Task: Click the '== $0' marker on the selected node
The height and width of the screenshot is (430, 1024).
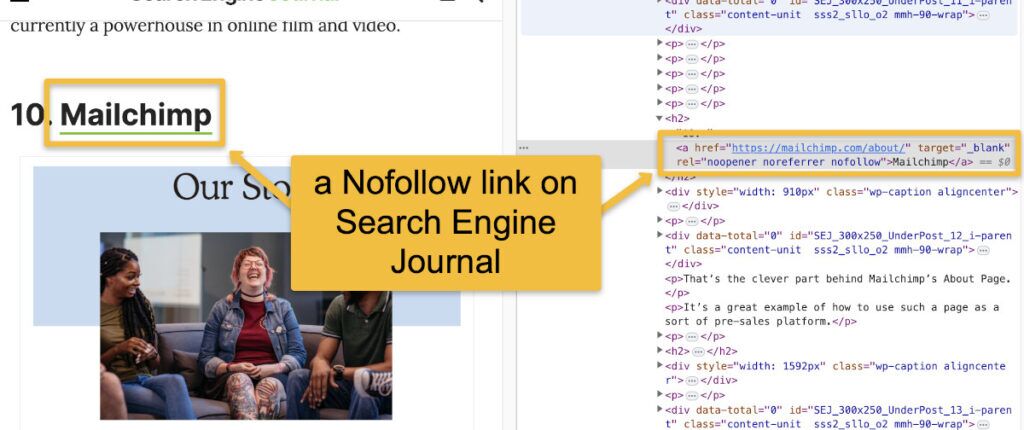Action: pyautogui.click(x=993, y=161)
